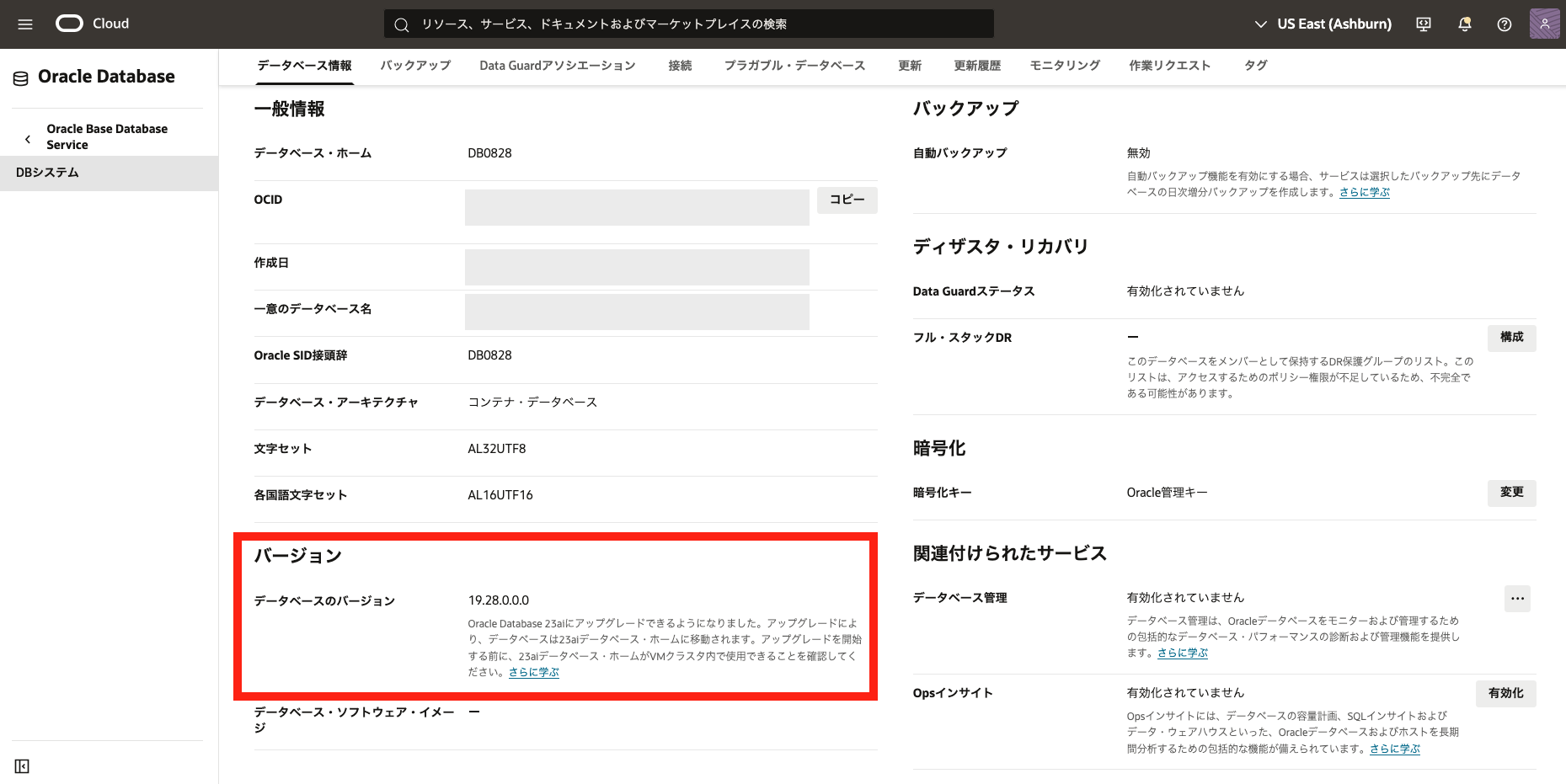The height and width of the screenshot is (784, 1566).
Task: Open the help question mark icon
Action: tap(1504, 24)
